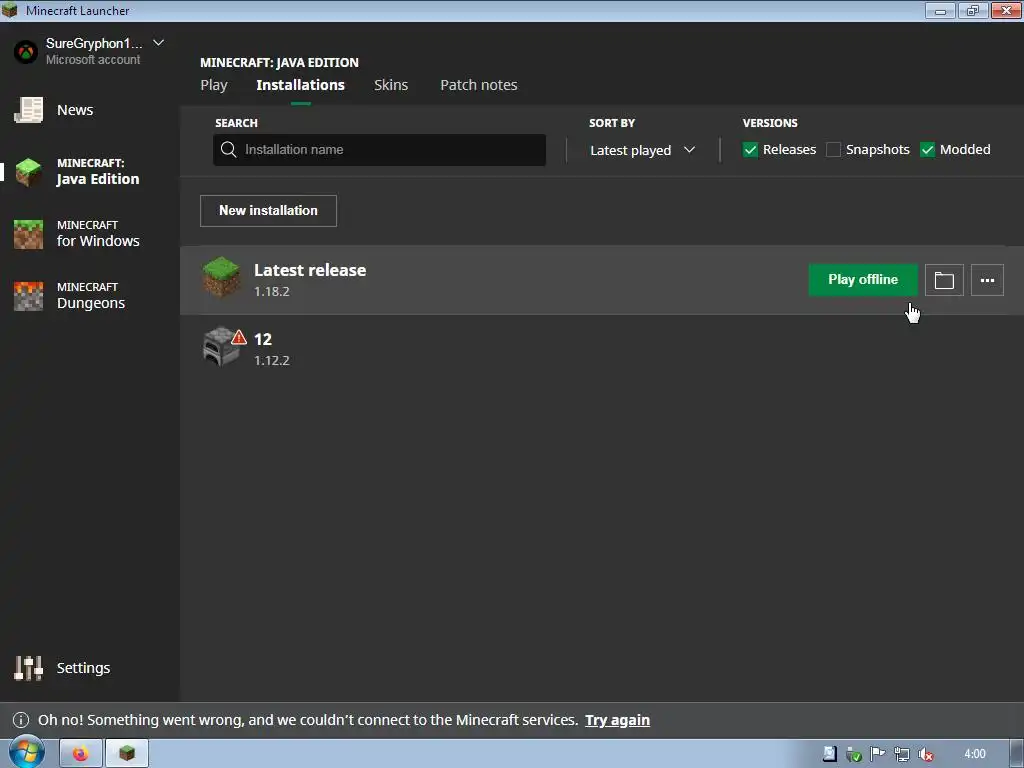Click the Play offline button
Viewport: 1024px width, 768px height.
[863, 280]
